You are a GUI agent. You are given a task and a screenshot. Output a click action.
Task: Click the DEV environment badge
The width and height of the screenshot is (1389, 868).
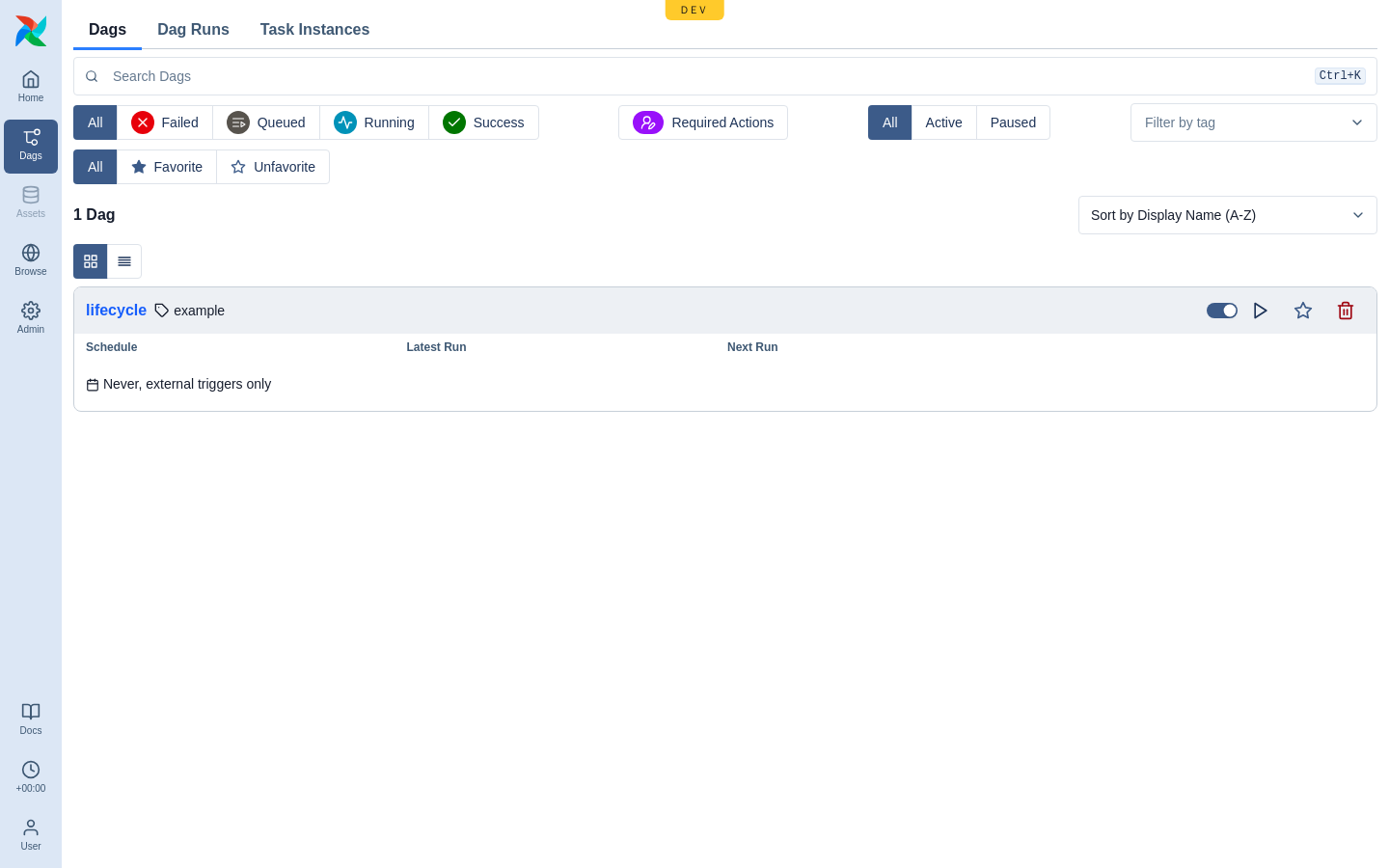click(x=694, y=10)
